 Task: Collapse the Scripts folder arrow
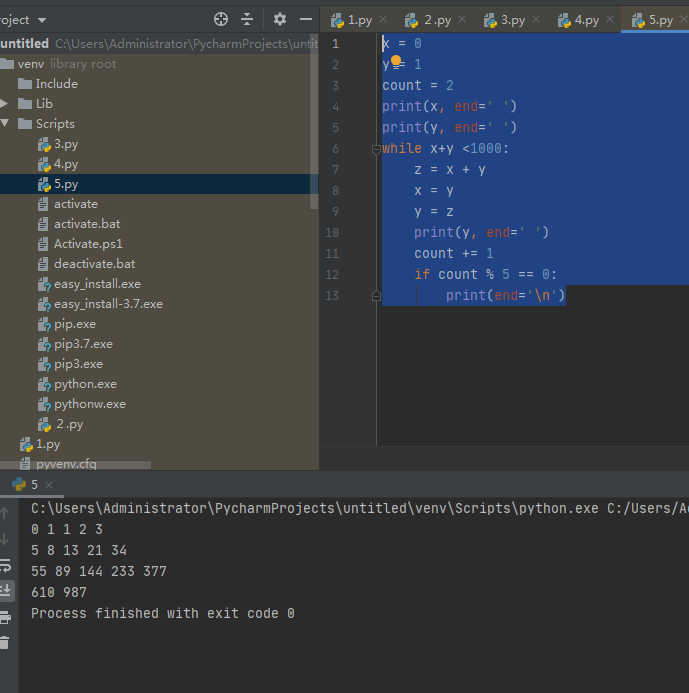point(5,123)
